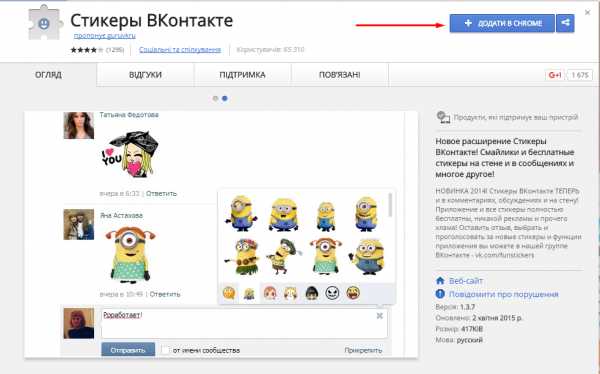Pick the second minion sticker in top row

(x=284, y=214)
